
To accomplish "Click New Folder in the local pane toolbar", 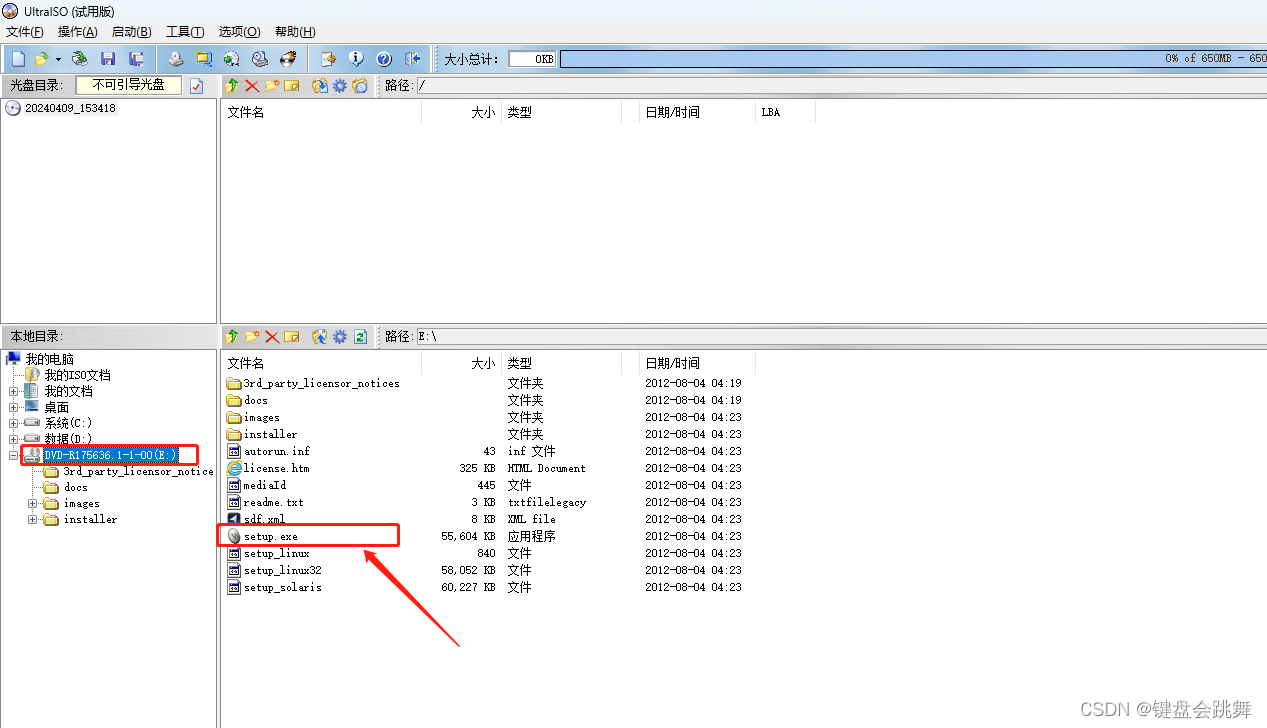I will [x=252, y=337].
